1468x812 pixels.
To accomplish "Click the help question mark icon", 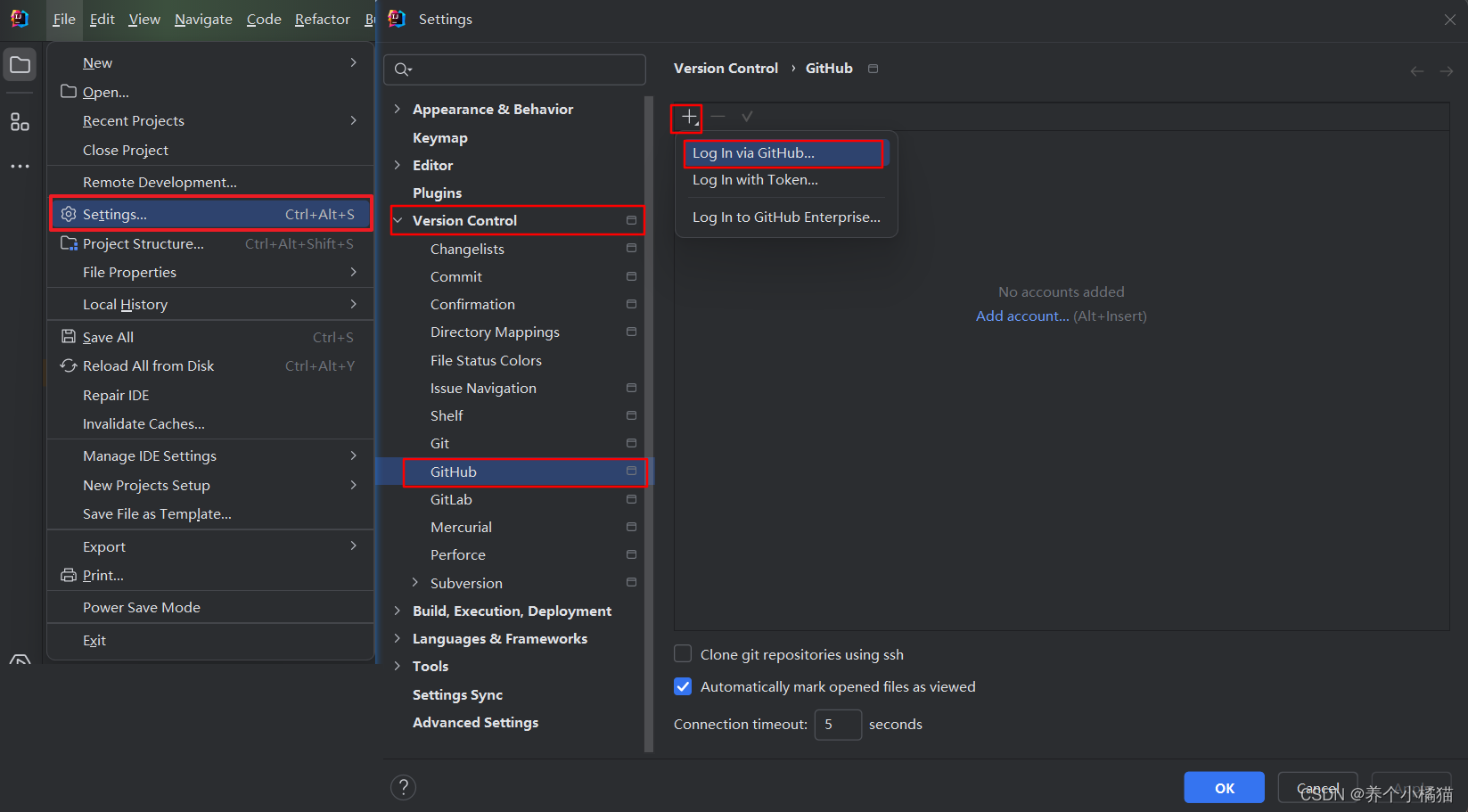I will (404, 787).
